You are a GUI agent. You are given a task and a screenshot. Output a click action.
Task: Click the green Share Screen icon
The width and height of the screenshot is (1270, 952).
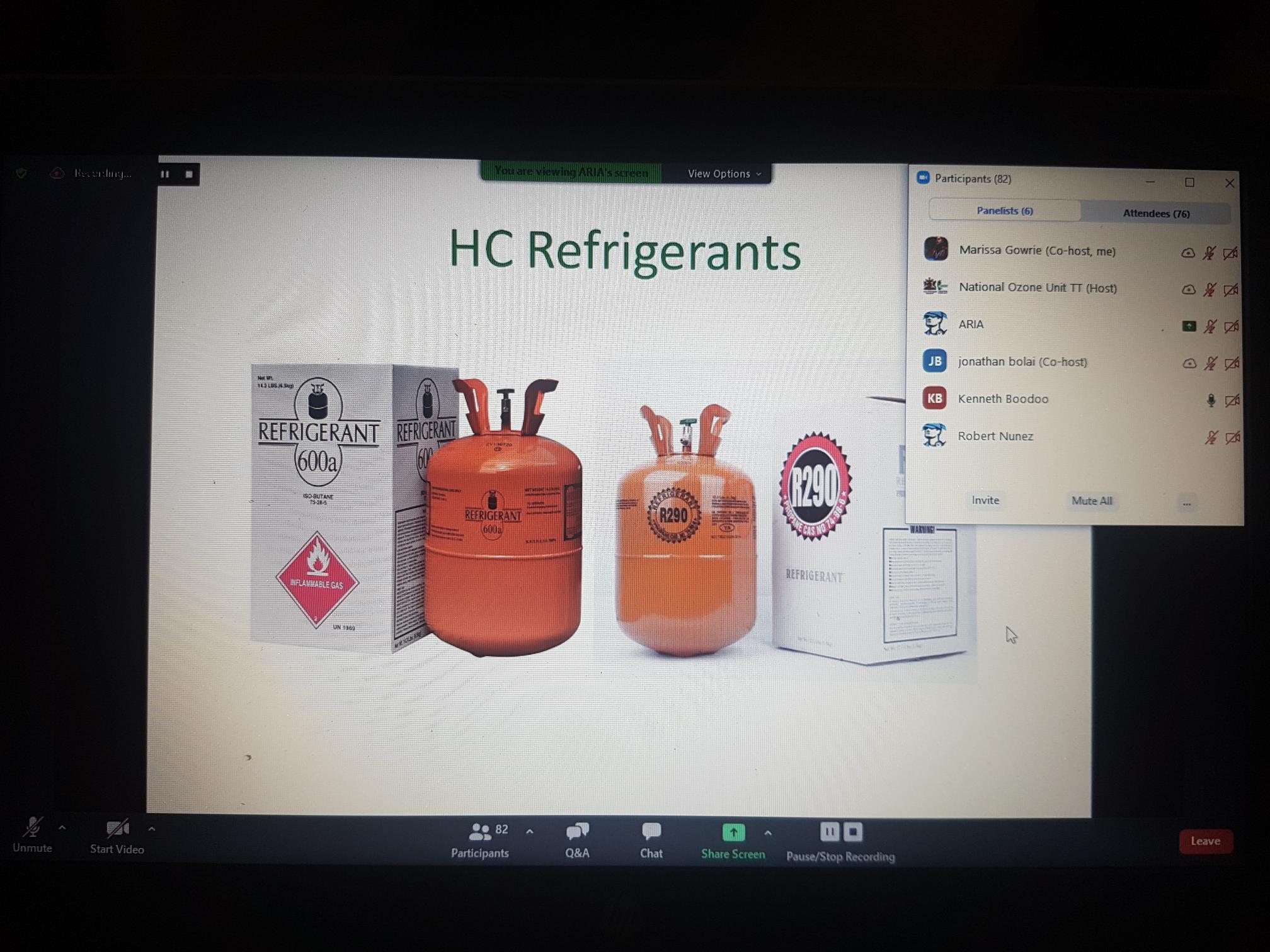click(733, 833)
